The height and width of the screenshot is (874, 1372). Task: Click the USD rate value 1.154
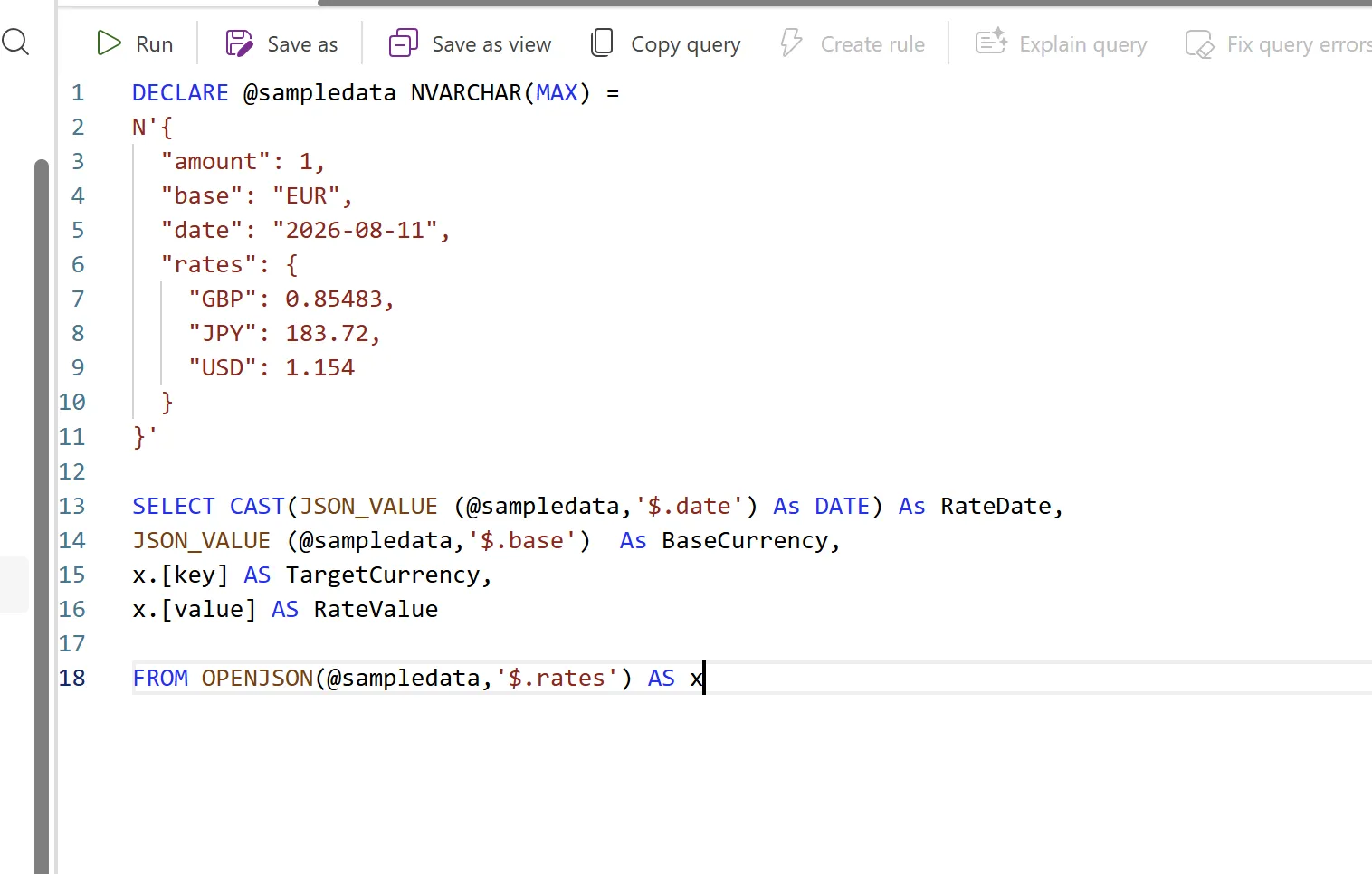pyautogui.click(x=319, y=368)
